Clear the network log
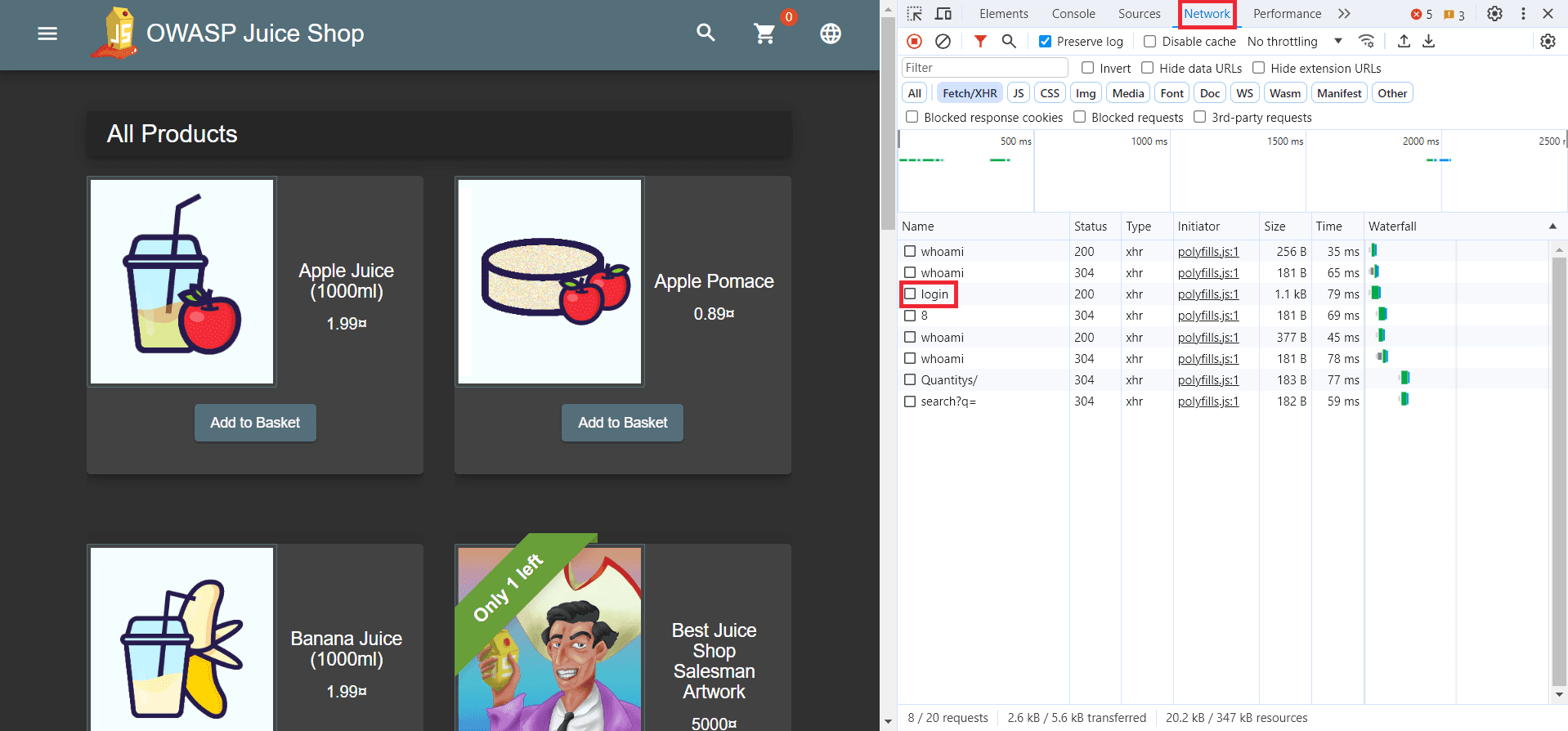 (x=943, y=41)
